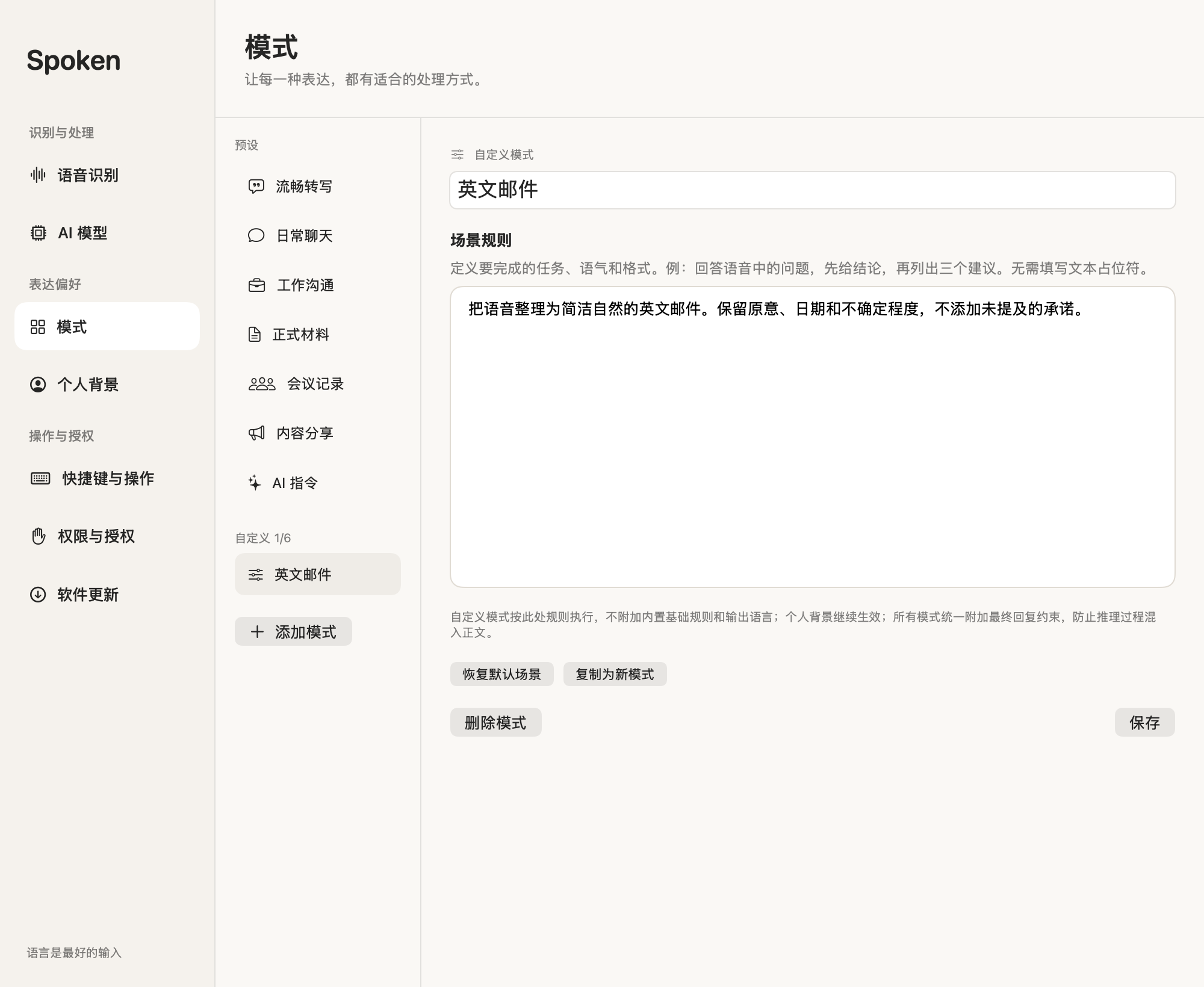Click the person icon beside 个人背景
The height and width of the screenshot is (987, 1204).
[38, 385]
